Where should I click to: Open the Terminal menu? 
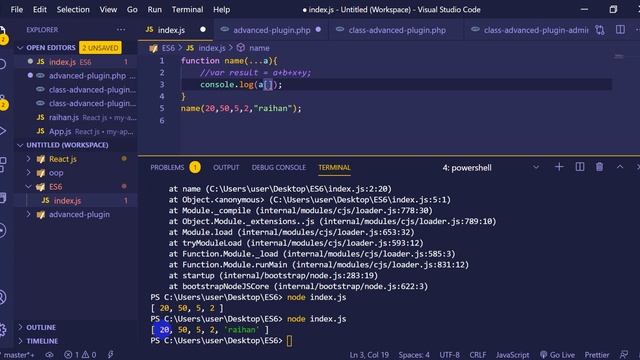point(187,9)
